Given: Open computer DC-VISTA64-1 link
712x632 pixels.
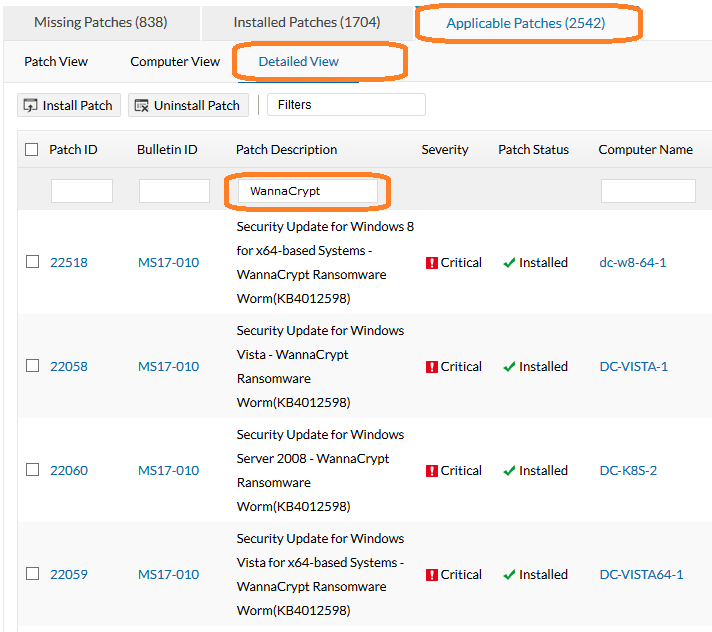Looking at the screenshot, I should [x=641, y=574].
